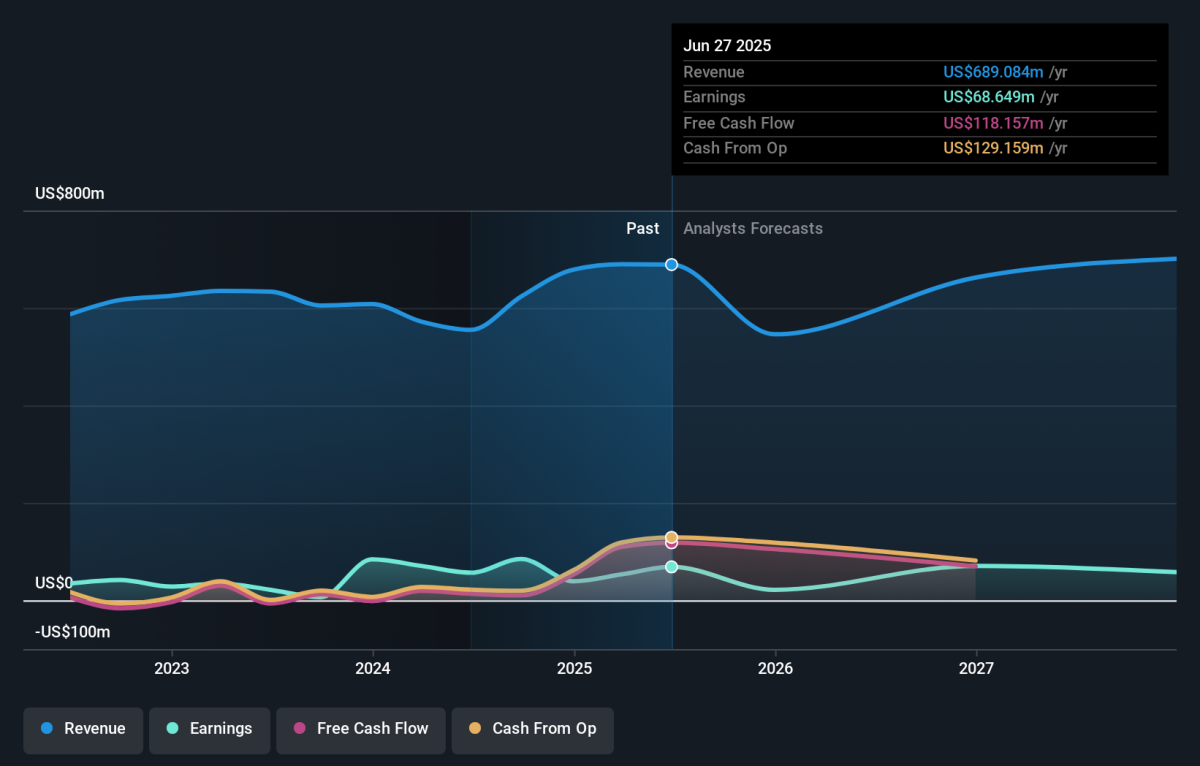The width and height of the screenshot is (1200, 766).
Task: Click the 2026 label on the time axis
Action: click(776, 668)
